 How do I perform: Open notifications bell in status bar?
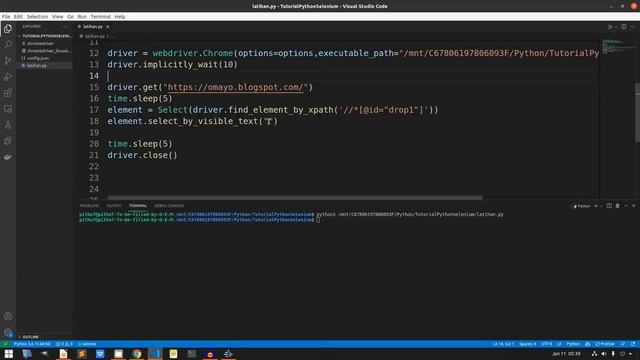(x=633, y=344)
